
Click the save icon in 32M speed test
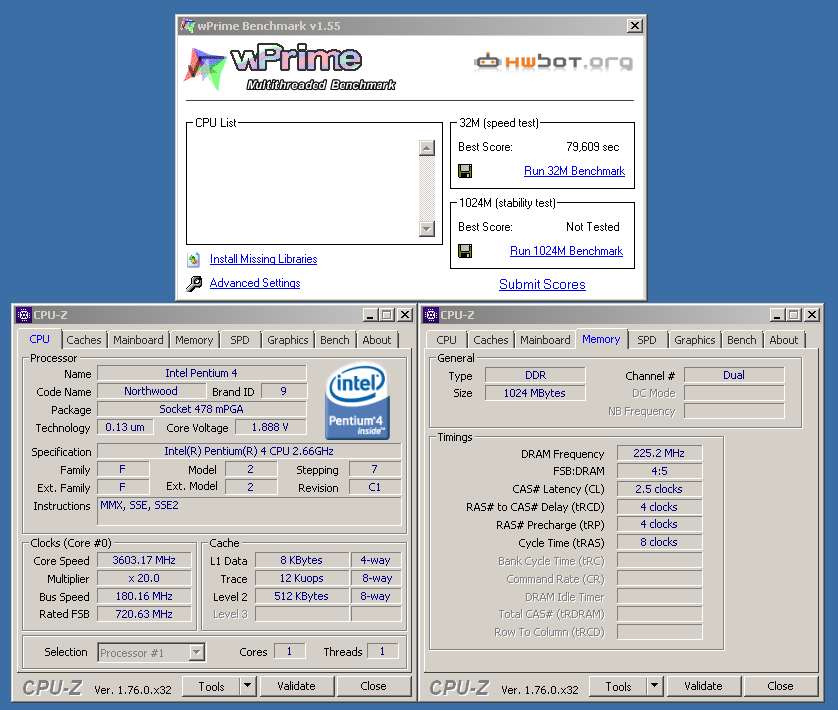pyautogui.click(x=465, y=171)
